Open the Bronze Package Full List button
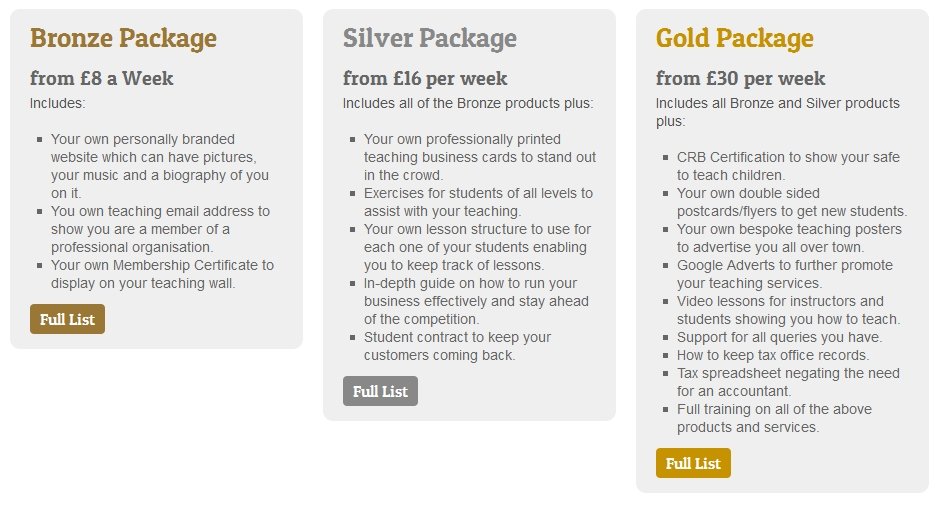This screenshot has width=941, height=507. pyautogui.click(x=67, y=319)
